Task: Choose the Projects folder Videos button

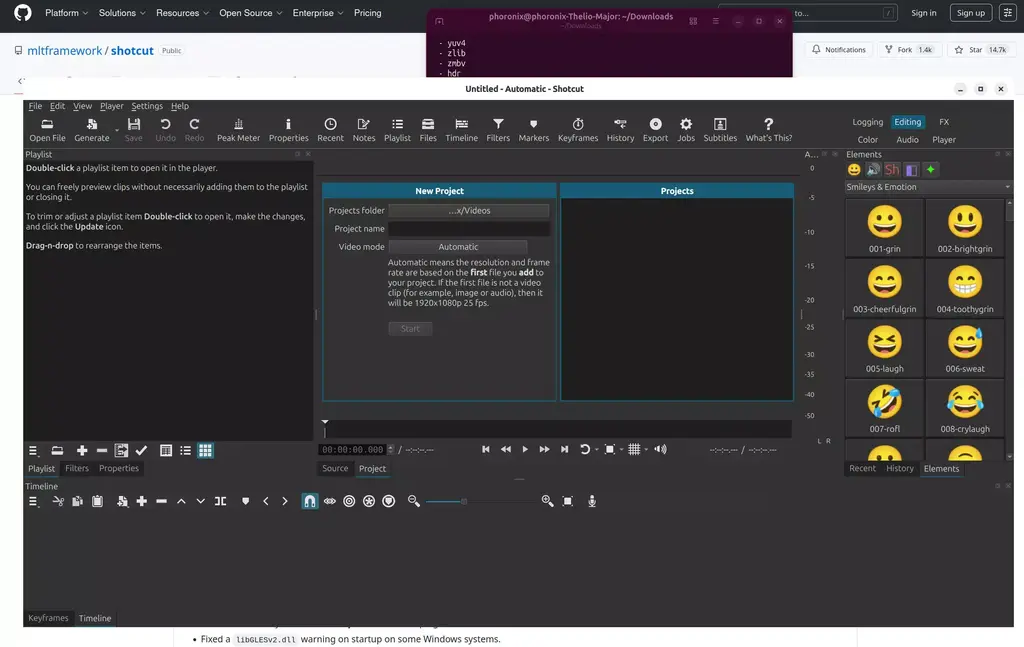Action: (x=469, y=210)
